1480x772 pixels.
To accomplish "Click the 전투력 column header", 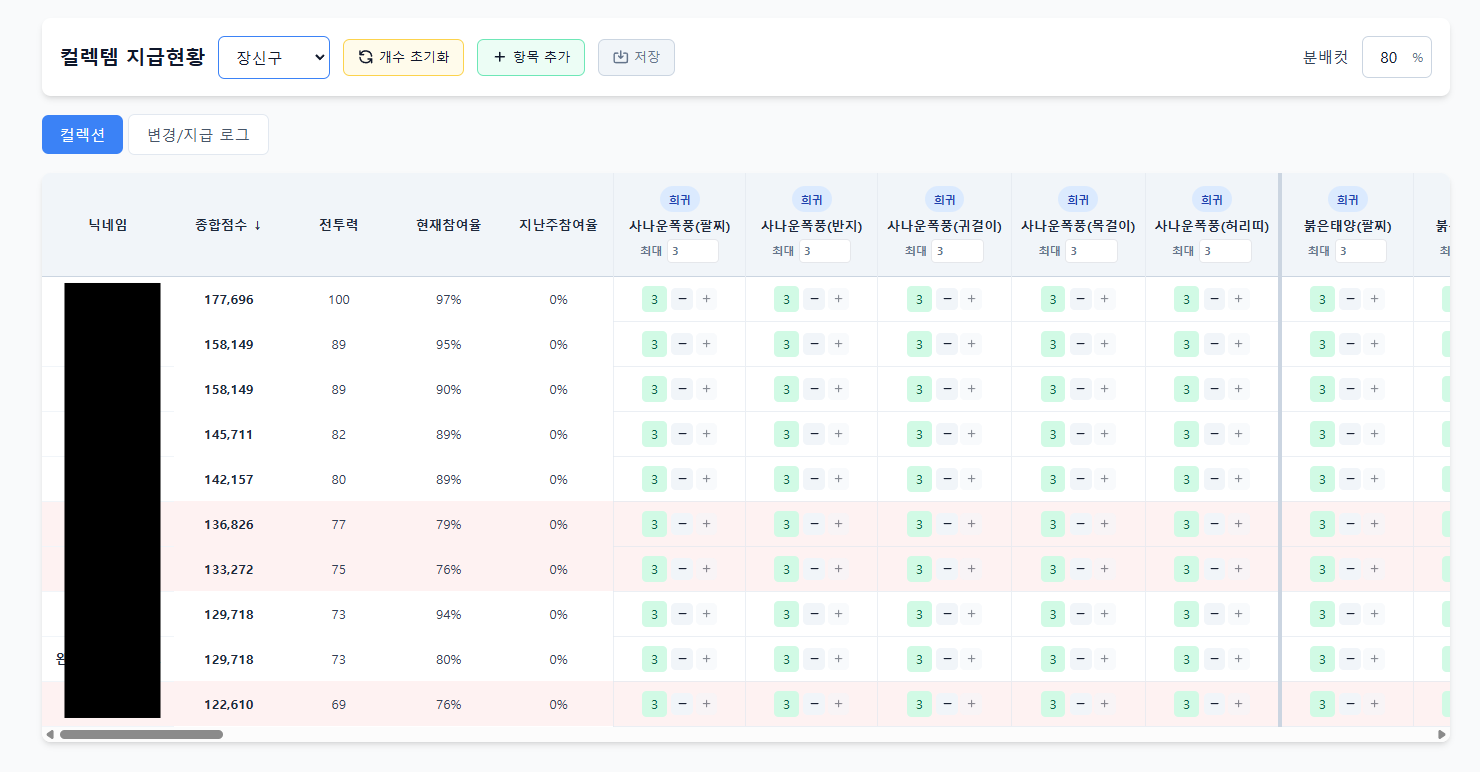I will coord(339,225).
